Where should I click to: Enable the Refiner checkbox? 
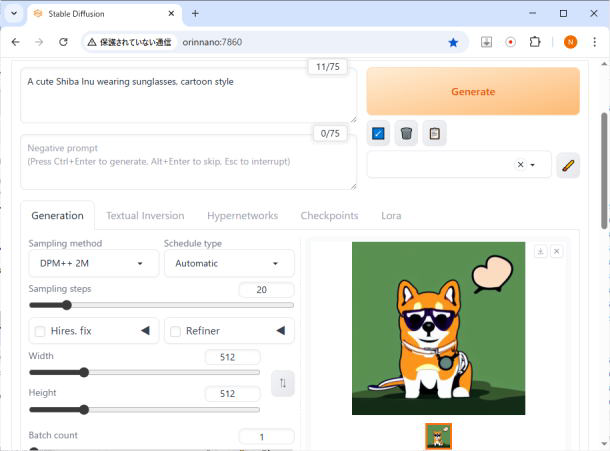click(x=174, y=331)
